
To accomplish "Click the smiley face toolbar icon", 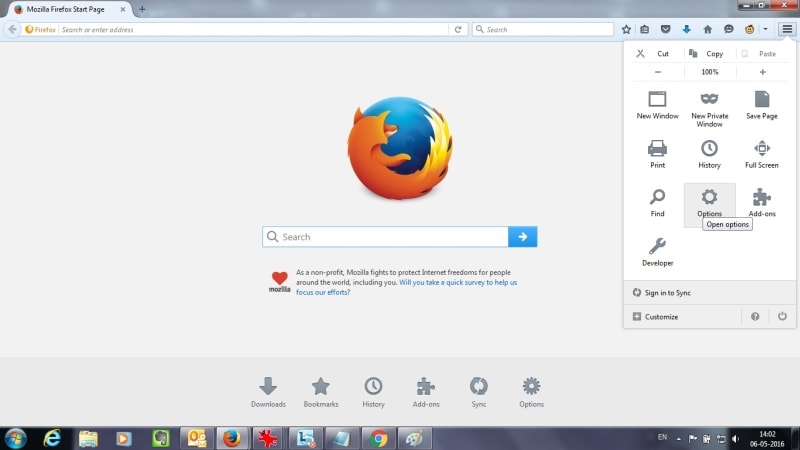I will [749, 30].
